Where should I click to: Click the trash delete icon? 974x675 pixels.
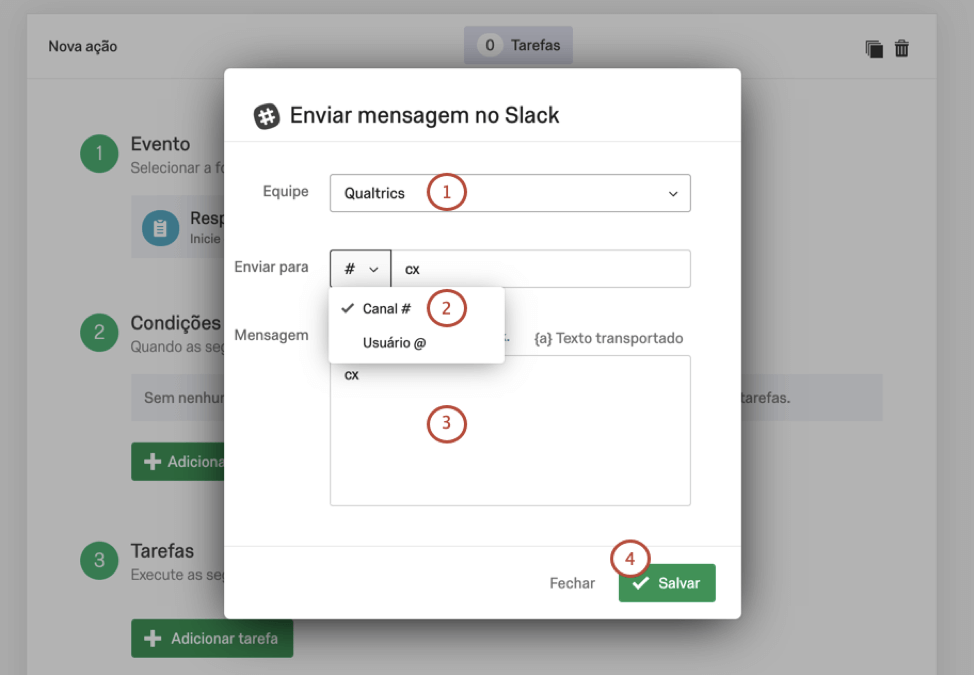click(x=901, y=48)
